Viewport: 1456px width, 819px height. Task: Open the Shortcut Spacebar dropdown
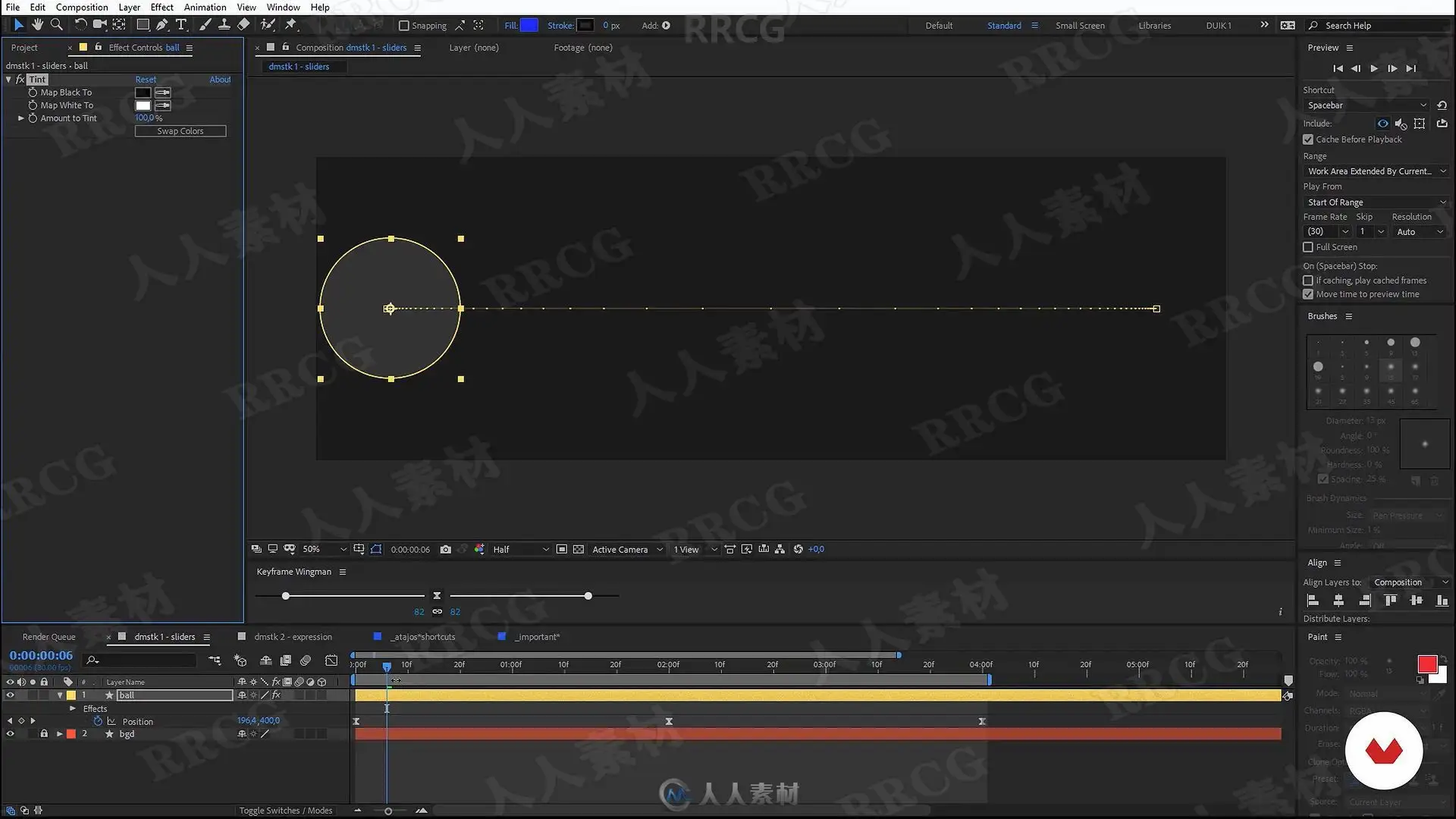pyautogui.click(x=1367, y=105)
